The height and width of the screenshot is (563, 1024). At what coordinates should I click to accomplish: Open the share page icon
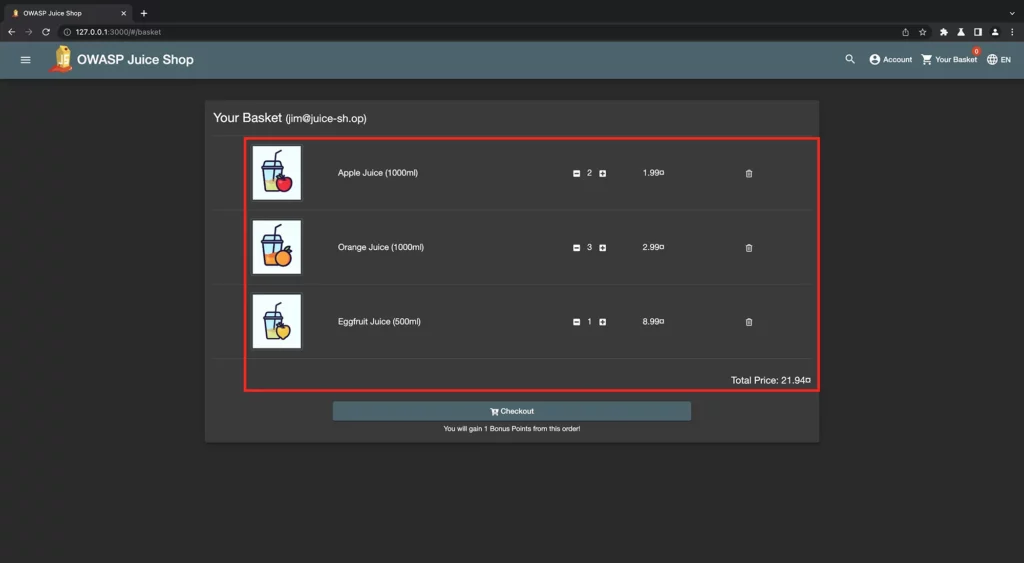(x=905, y=32)
